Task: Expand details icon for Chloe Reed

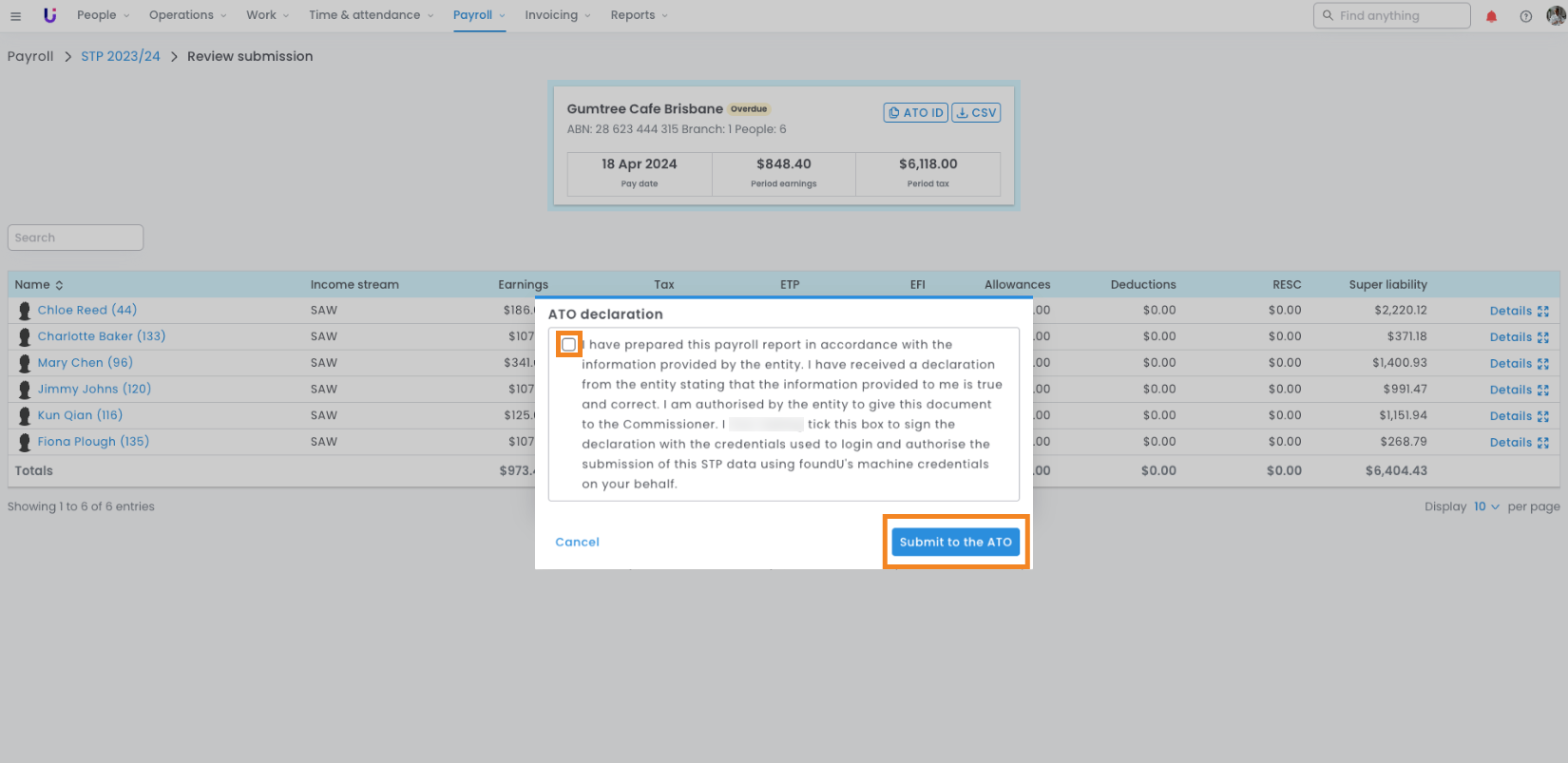Action: click(1542, 311)
